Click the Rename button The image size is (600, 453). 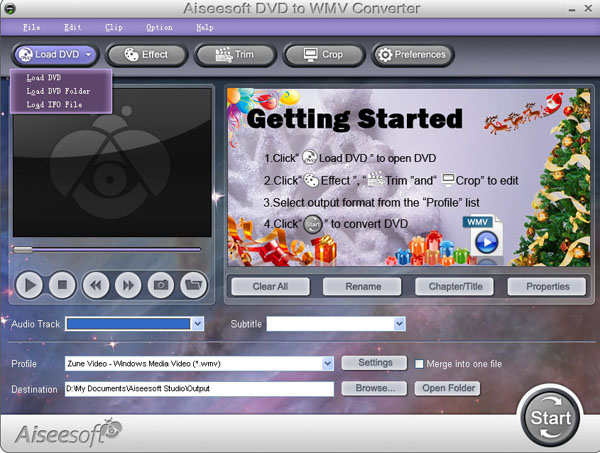(x=363, y=287)
